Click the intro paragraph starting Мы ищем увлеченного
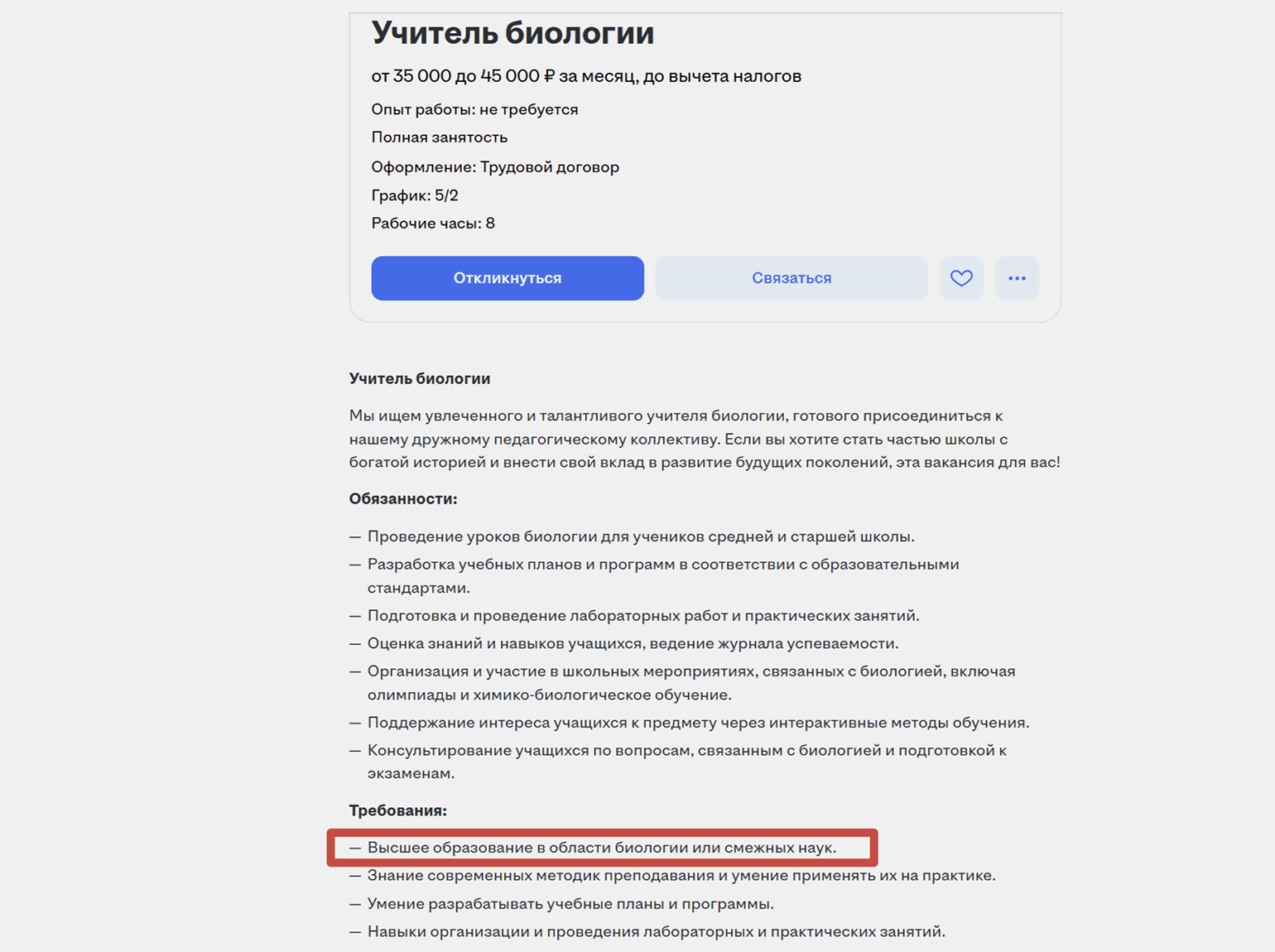This screenshot has height=952, width=1275. coord(704,439)
